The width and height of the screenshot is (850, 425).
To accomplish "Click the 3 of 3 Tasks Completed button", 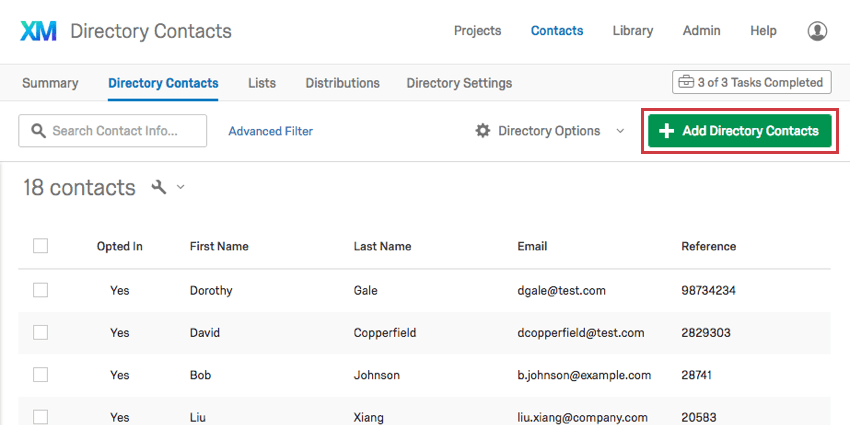I will (751, 82).
